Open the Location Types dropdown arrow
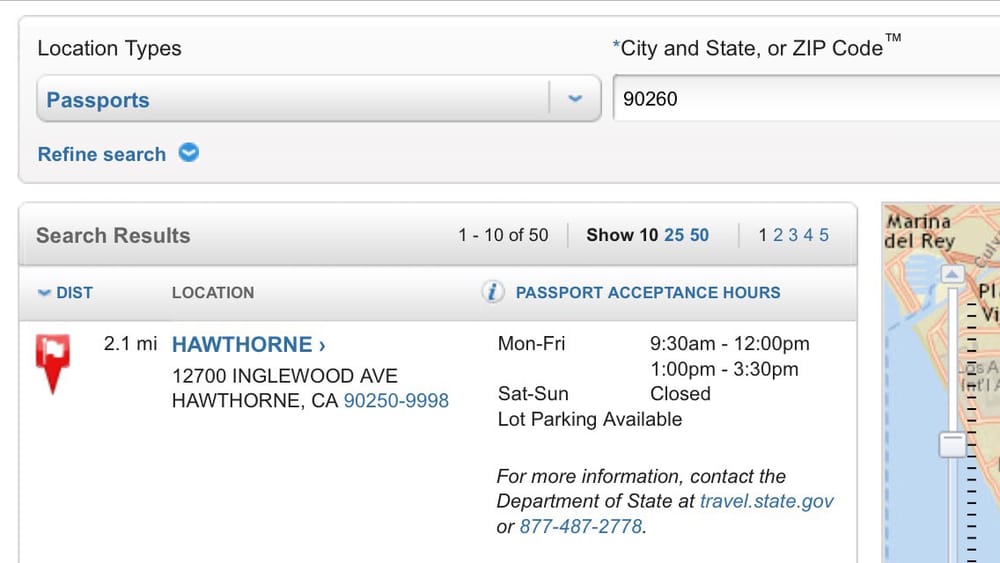 [x=575, y=99]
